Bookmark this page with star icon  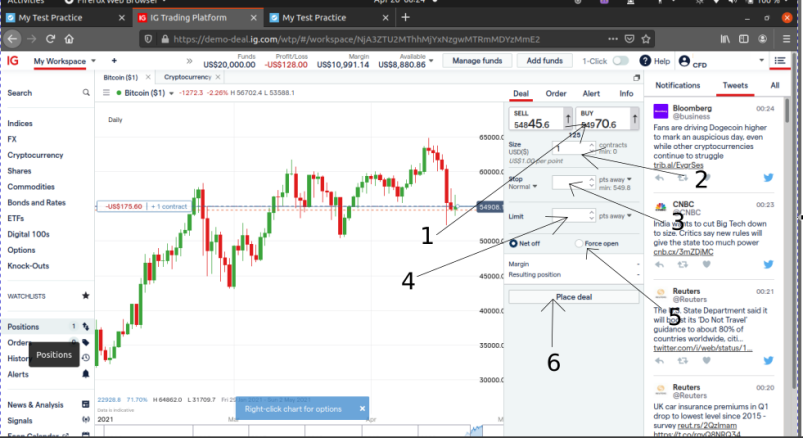(646, 39)
